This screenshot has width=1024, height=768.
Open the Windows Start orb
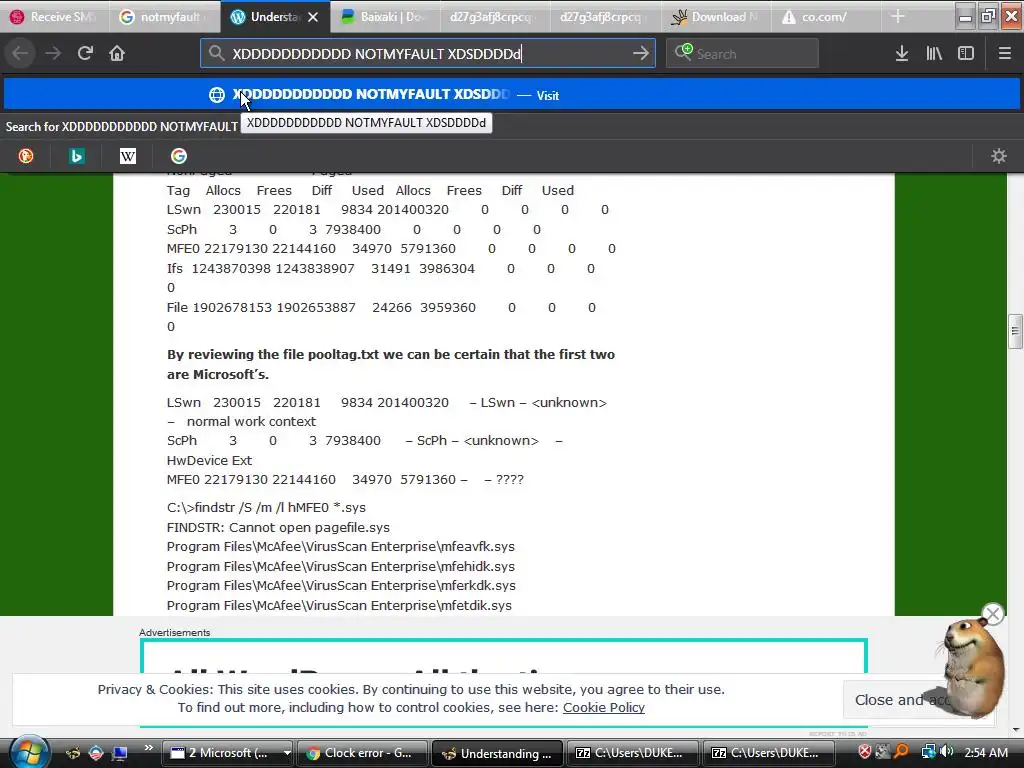[x=28, y=752]
